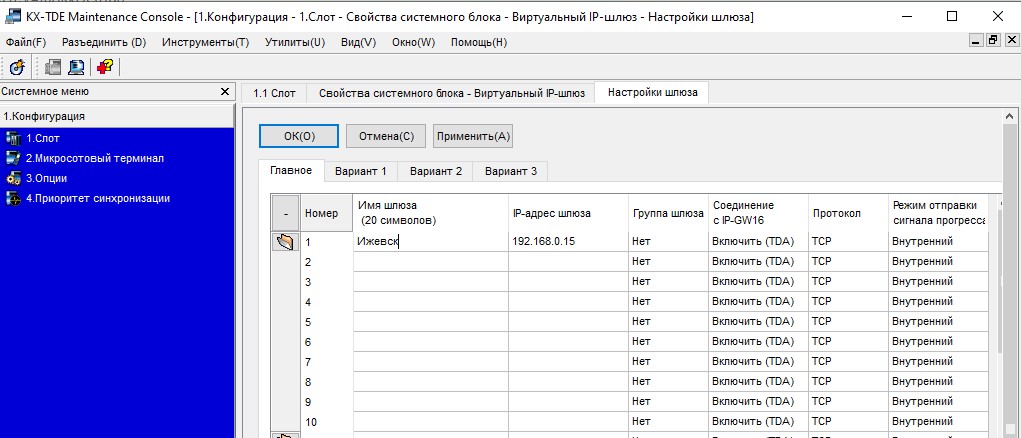This screenshot has width=1021, height=438.
Task: Switch to the Вариант 3 tab
Action: click(510, 172)
